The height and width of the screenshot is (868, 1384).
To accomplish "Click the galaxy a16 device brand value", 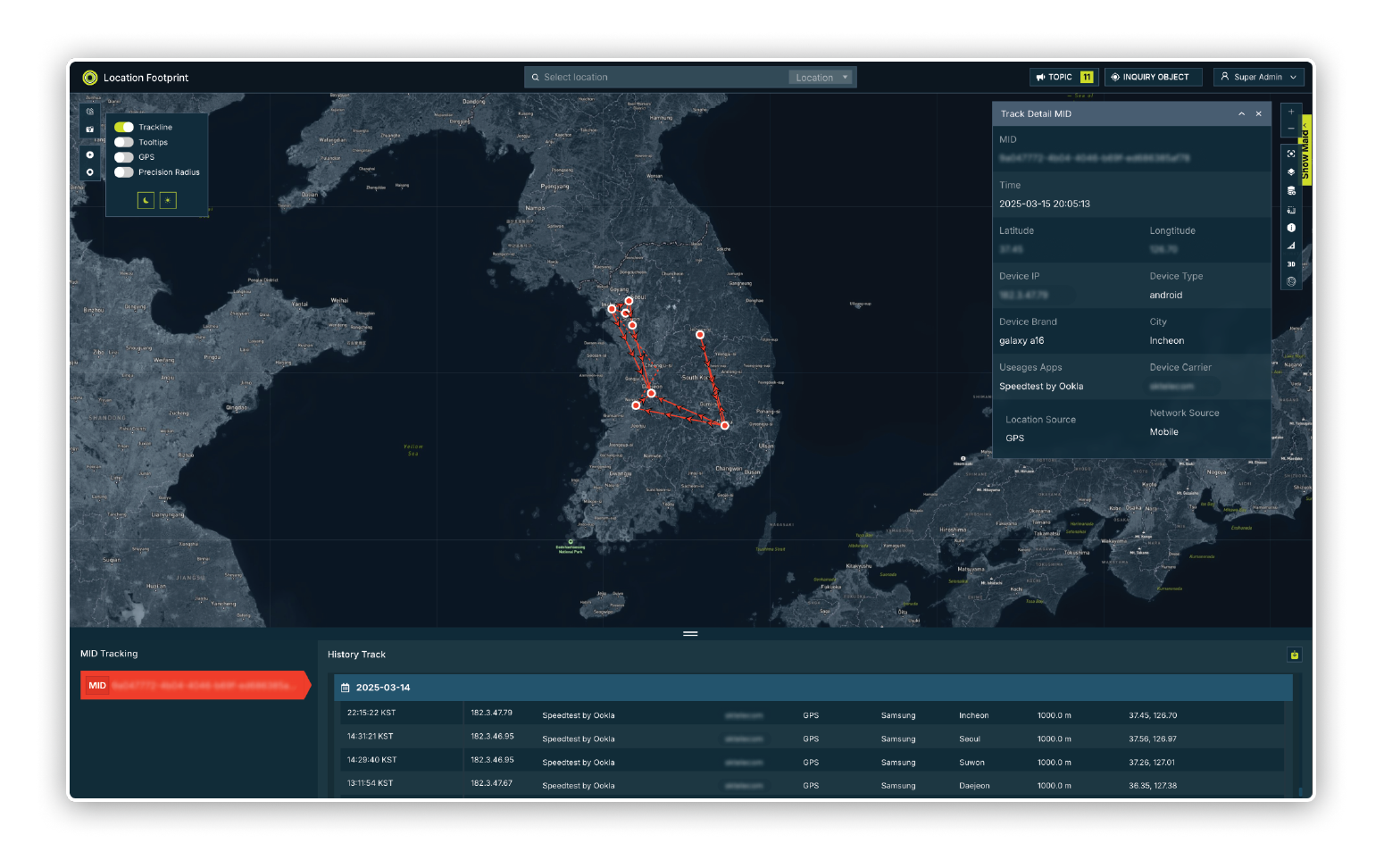I will (x=1021, y=341).
